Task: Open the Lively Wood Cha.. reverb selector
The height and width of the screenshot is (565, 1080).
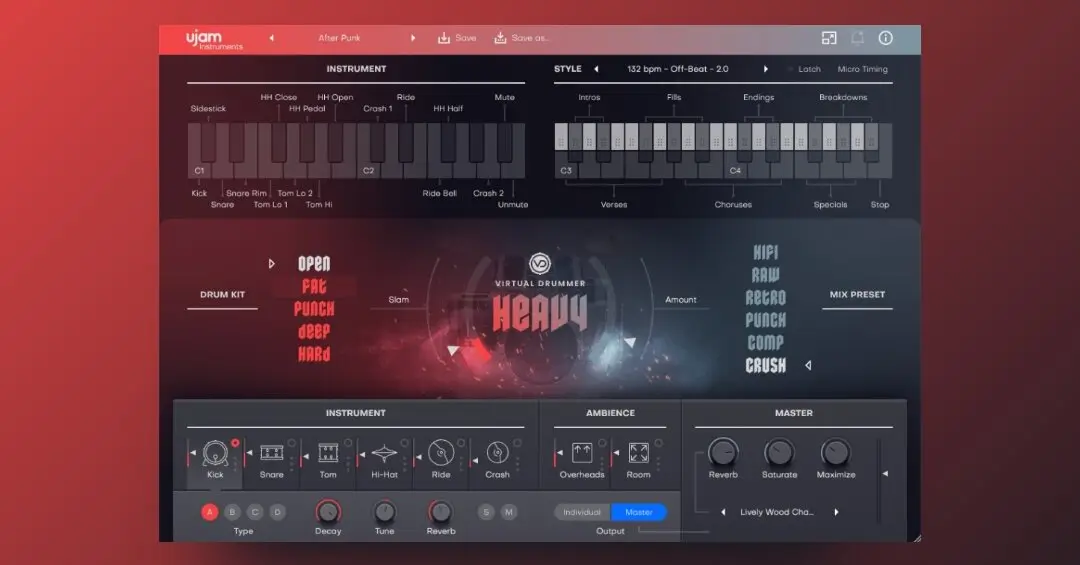Action: (x=776, y=512)
